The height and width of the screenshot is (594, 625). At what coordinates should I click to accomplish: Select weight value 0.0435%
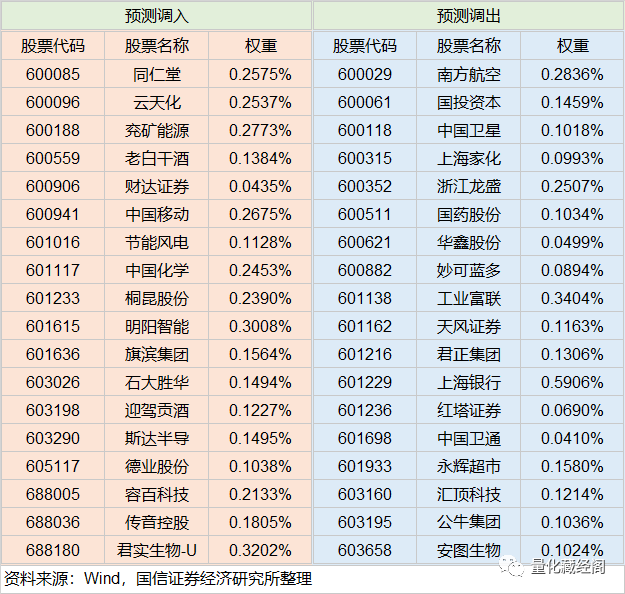[260, 186]
